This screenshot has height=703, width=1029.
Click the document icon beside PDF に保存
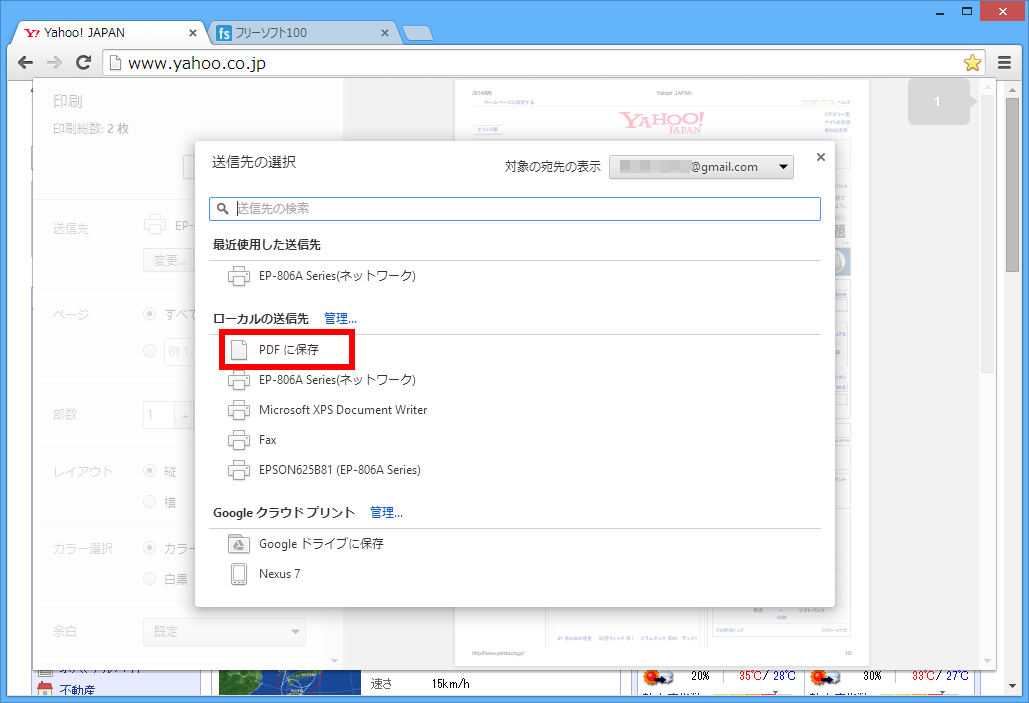239,350
